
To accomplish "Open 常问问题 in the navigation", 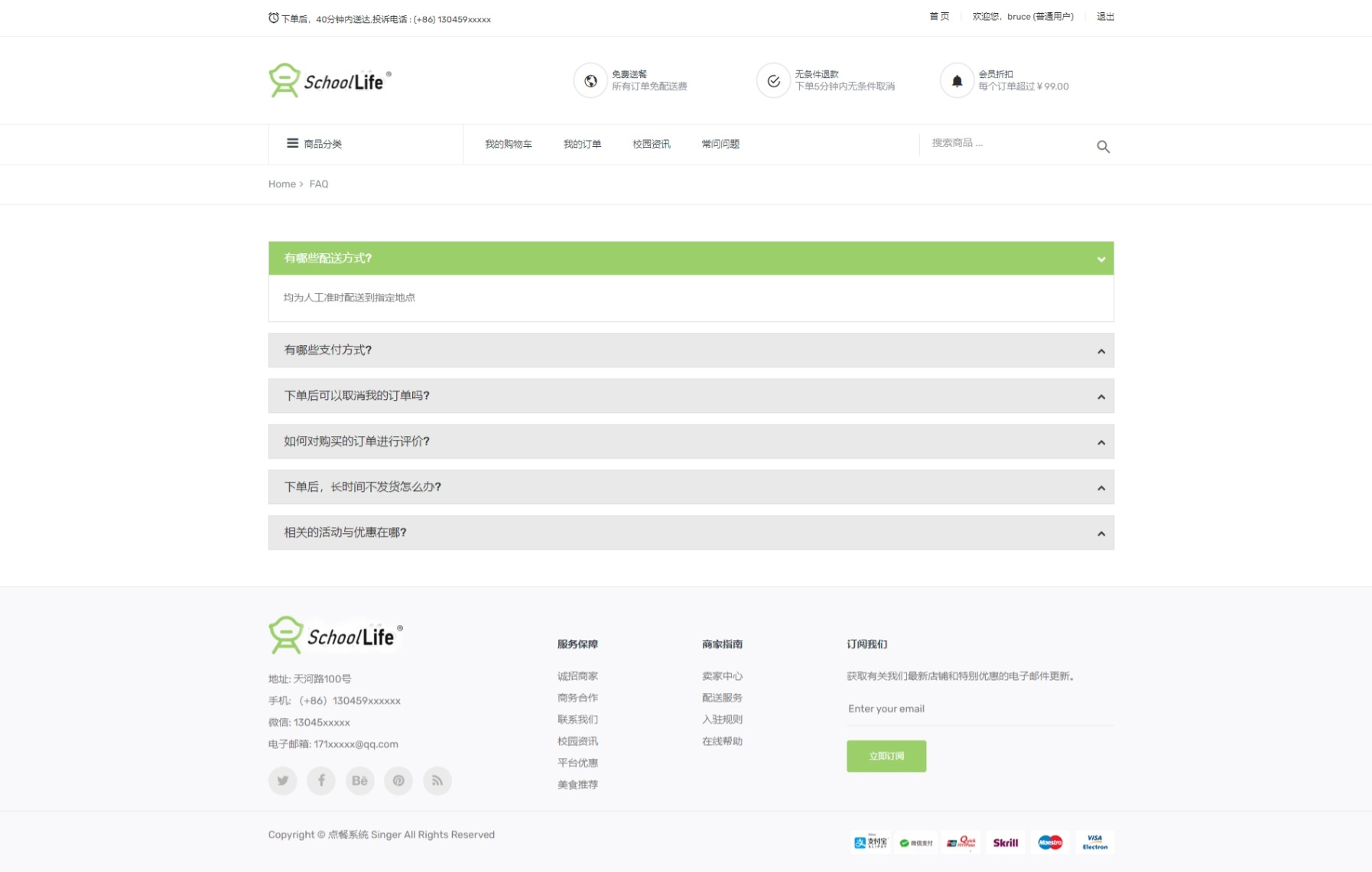I will 720,144.
